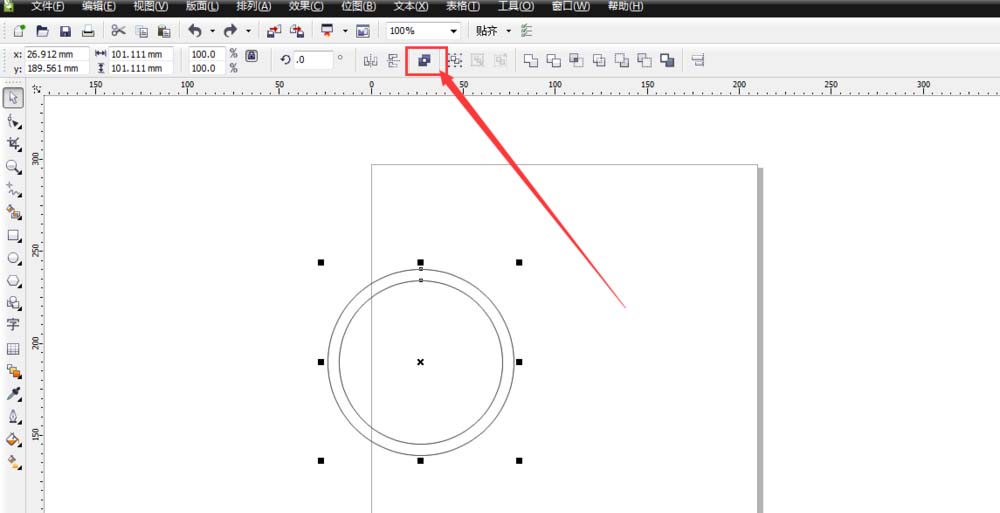Image resolution: width=1000 pixels, height=513 pixels.
Task: Click the Back minus front icon
Action: coord(645,61)
